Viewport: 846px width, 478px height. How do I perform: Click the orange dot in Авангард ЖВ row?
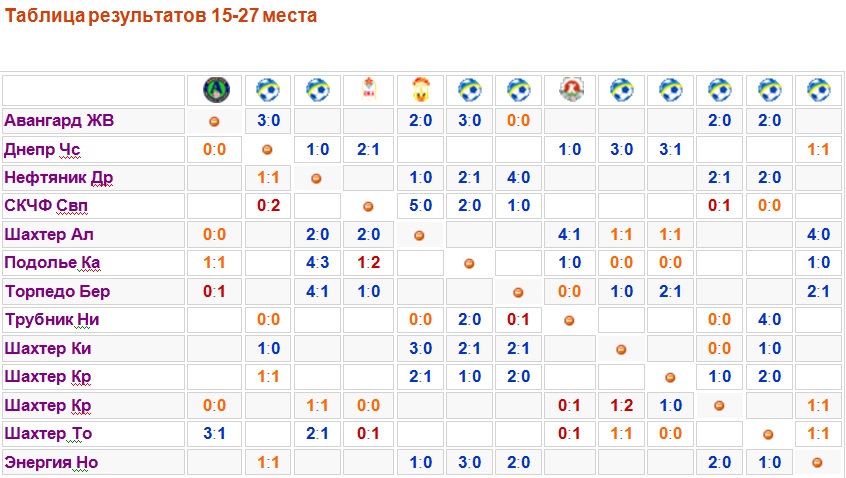[214, 122]
